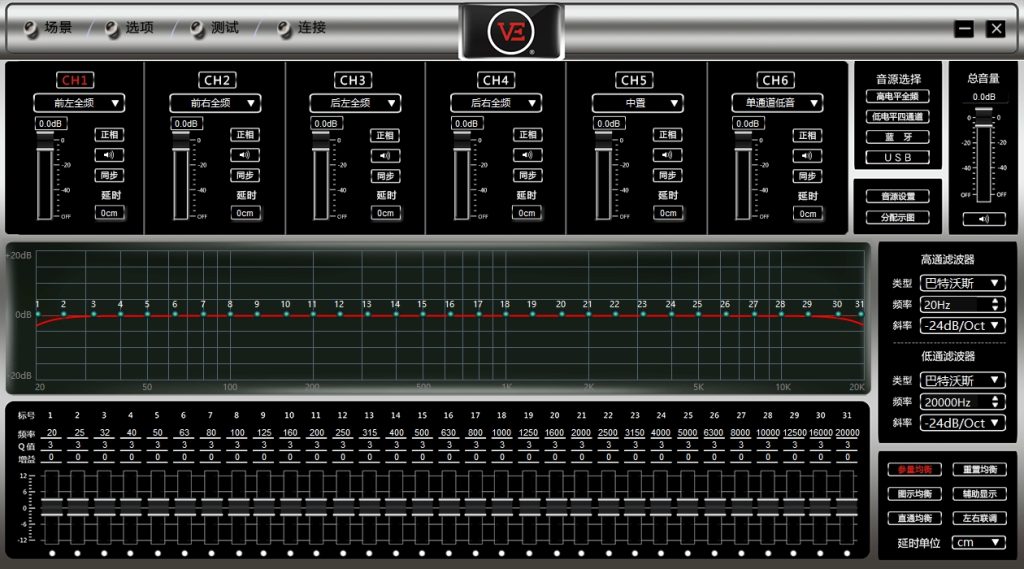Minimize the application window
The image size is (1024, 569).
click(964, 29)
